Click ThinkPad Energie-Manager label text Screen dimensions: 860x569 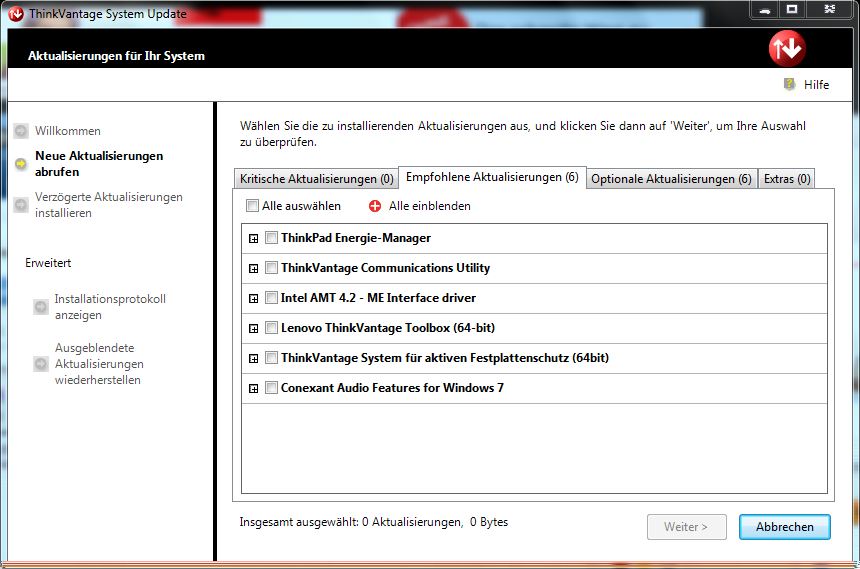356,238
